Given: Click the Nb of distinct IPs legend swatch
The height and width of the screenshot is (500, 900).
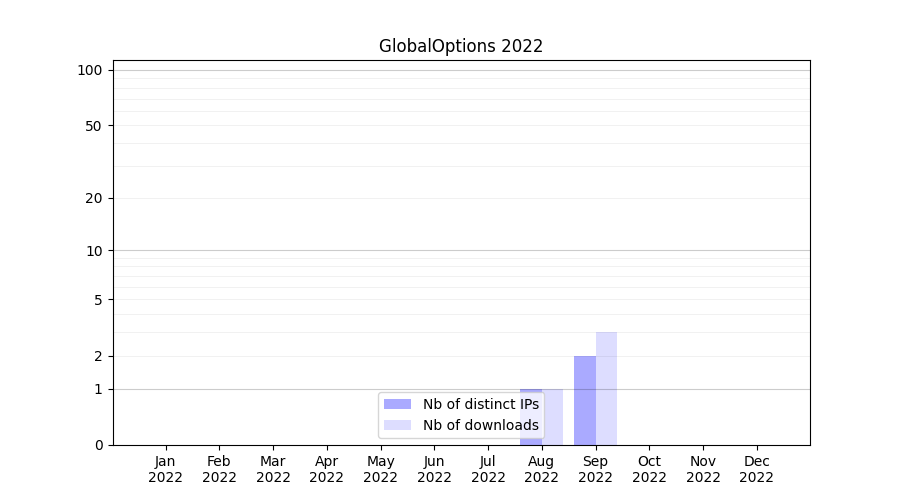Looking at the screenshot, I should [x=397, y=404].
